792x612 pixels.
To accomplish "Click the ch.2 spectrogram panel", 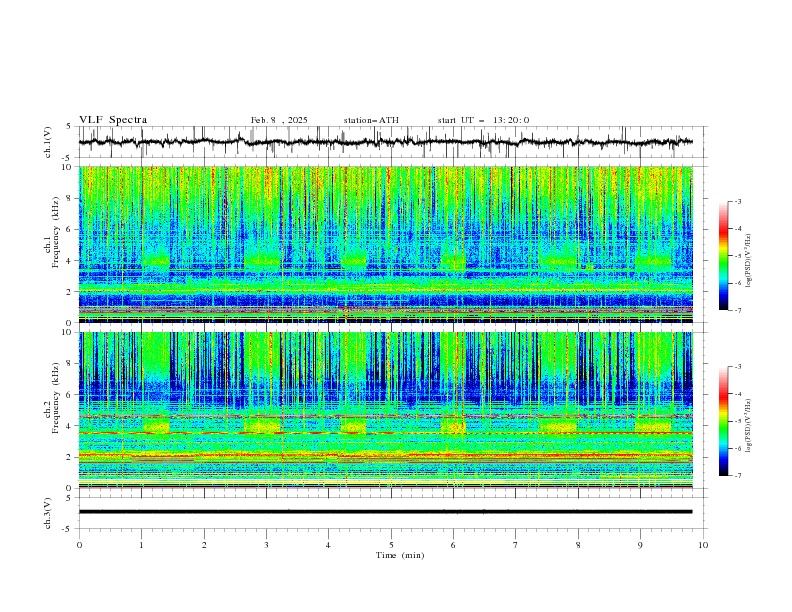I will (385, 410).
